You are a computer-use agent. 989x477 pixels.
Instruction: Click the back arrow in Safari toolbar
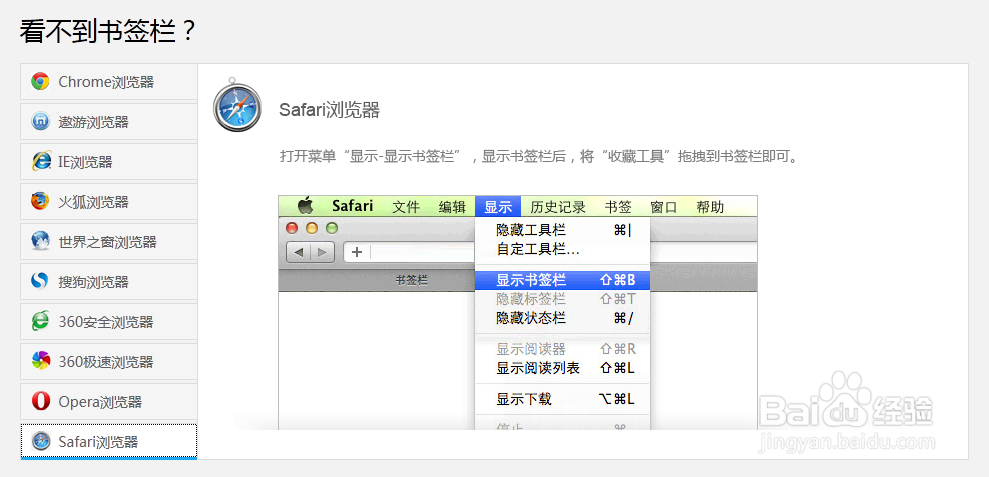(x=298, y=252)
